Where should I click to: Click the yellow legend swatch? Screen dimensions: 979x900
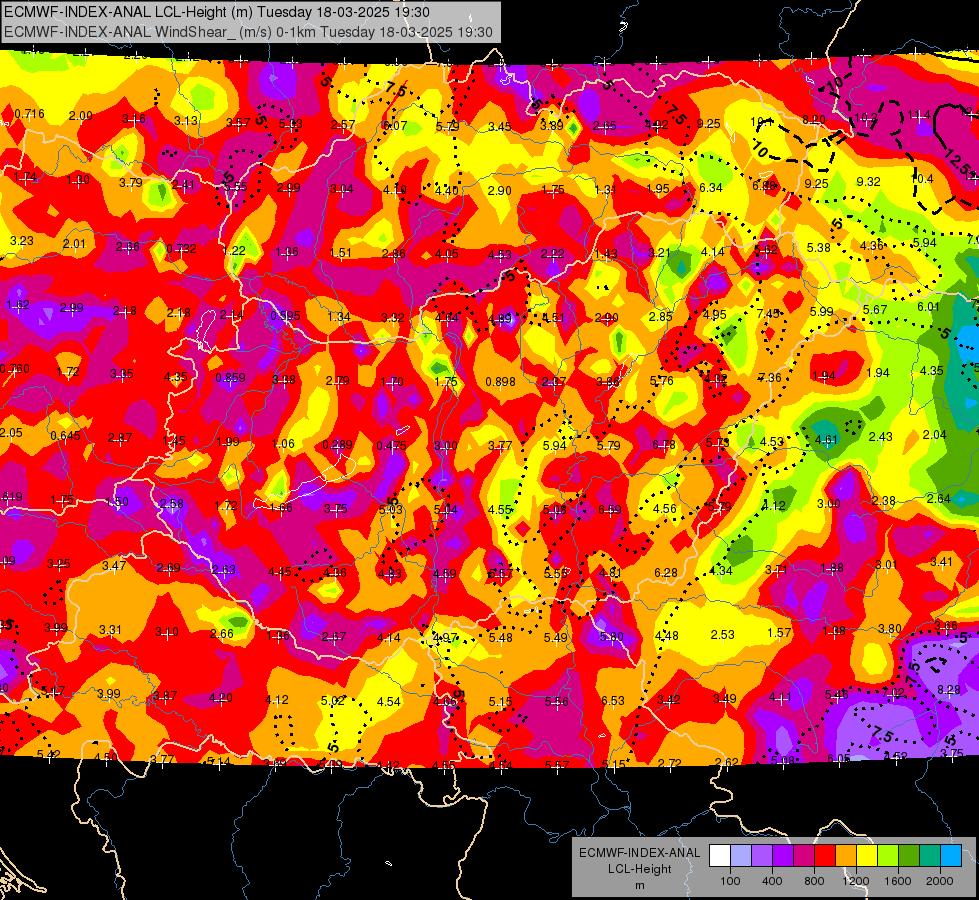coord(867,856)
